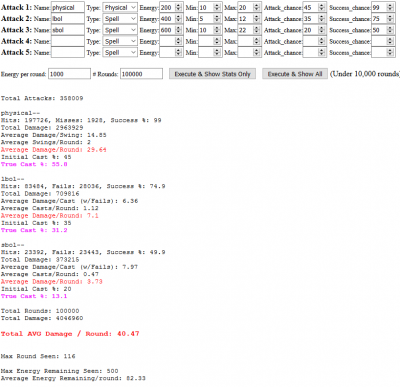Adjust the Attack 5 Attack_chance stepper

[322, 52]
